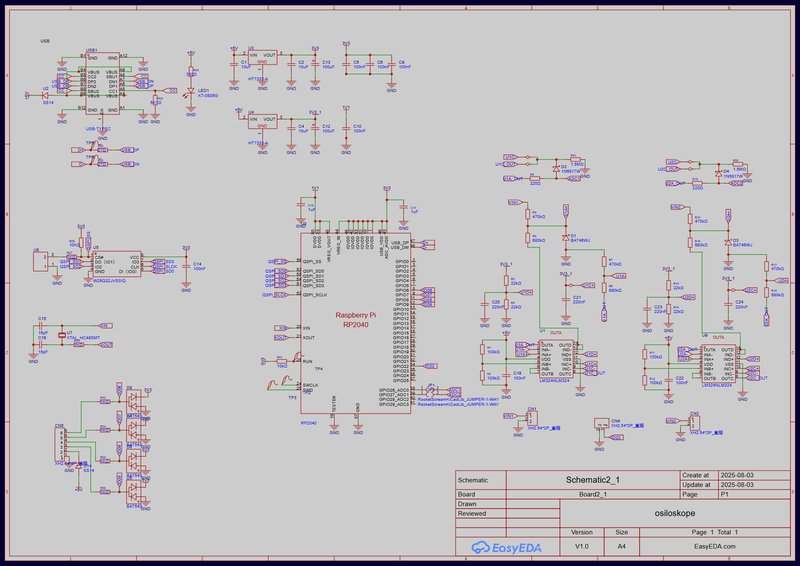Viewport: 800px width, 566px height.
Task: Click the Board2_1 name field
Action: coord(593,494)
